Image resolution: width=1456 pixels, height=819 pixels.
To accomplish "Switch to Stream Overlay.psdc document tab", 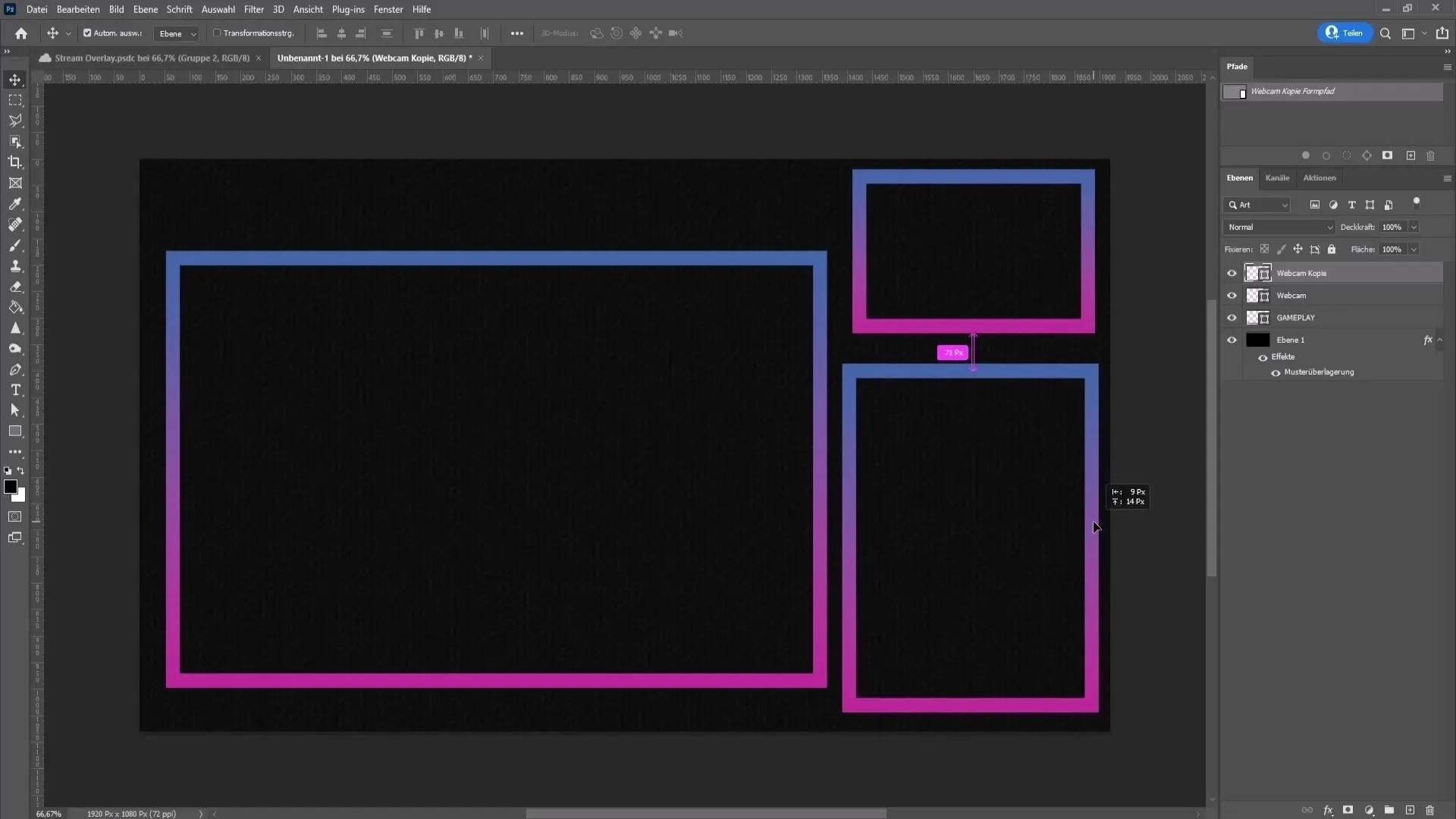I will point(151,58).
